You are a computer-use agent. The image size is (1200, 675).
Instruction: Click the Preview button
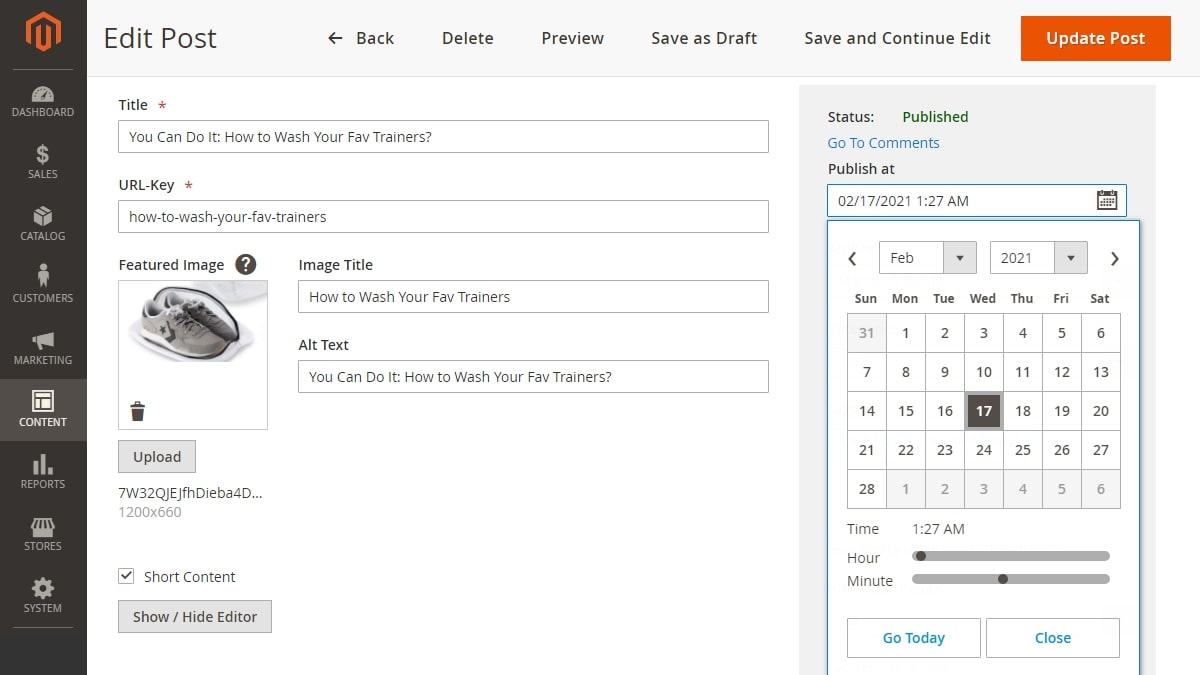tap(573, 38)
